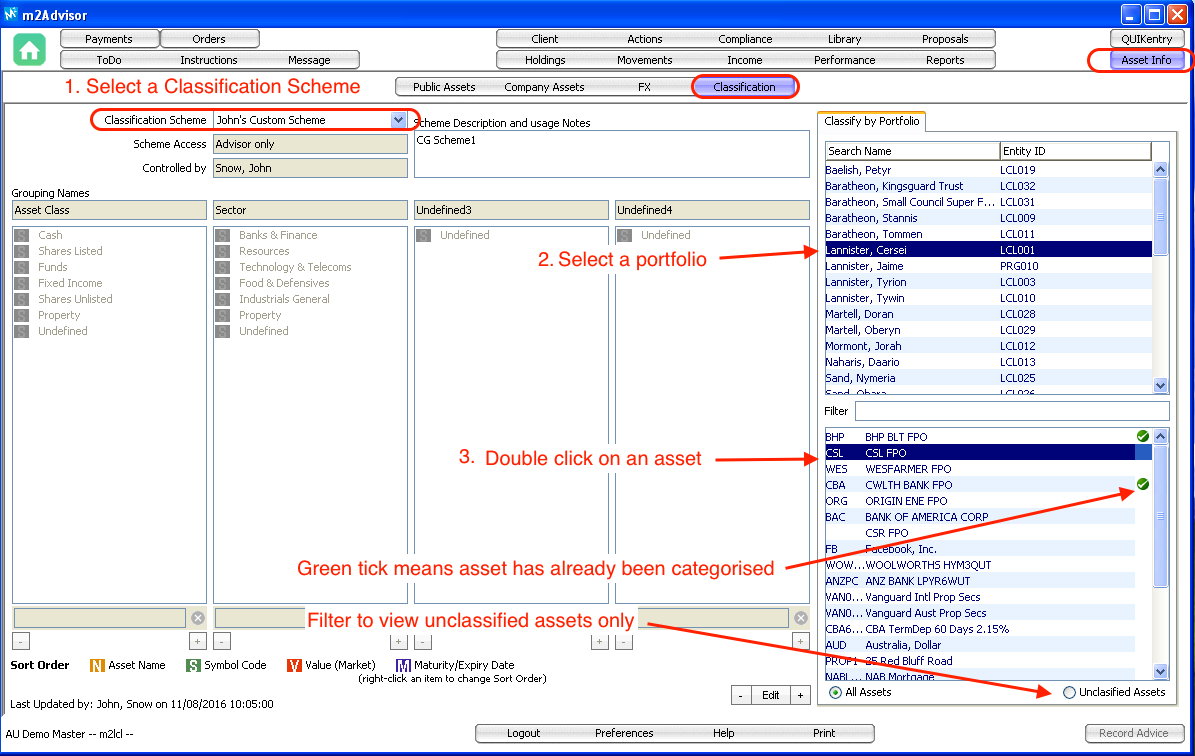1195x756 pixels.
Task: Click the red Value (Market) sort icon
Action: pyautogui.click(x=294, y=666)
